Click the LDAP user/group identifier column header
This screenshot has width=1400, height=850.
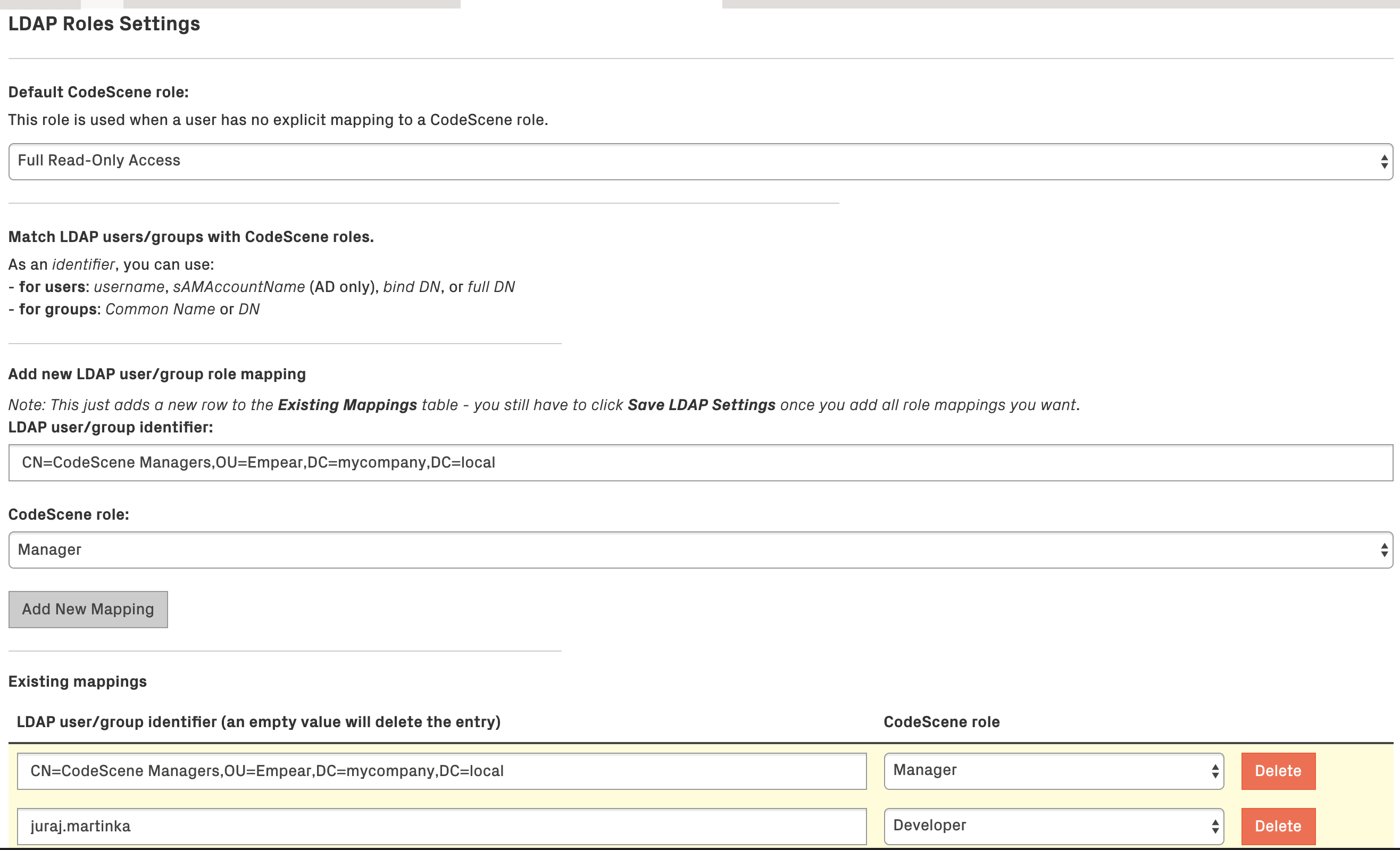point(259,722)
